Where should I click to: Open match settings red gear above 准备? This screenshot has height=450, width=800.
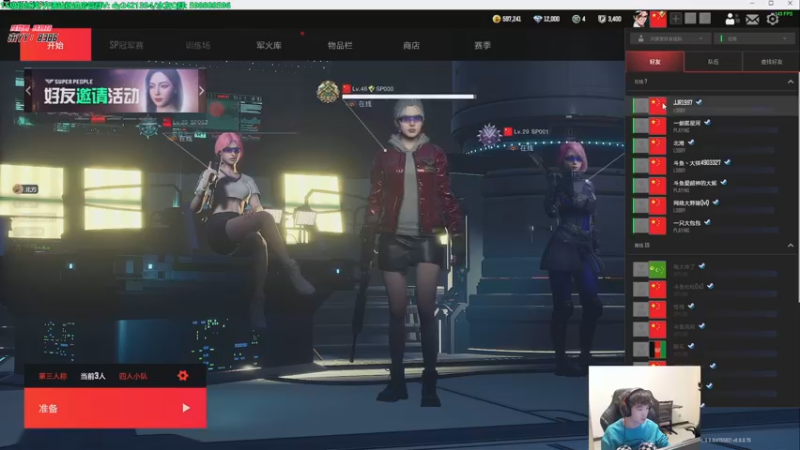[183, 376]
